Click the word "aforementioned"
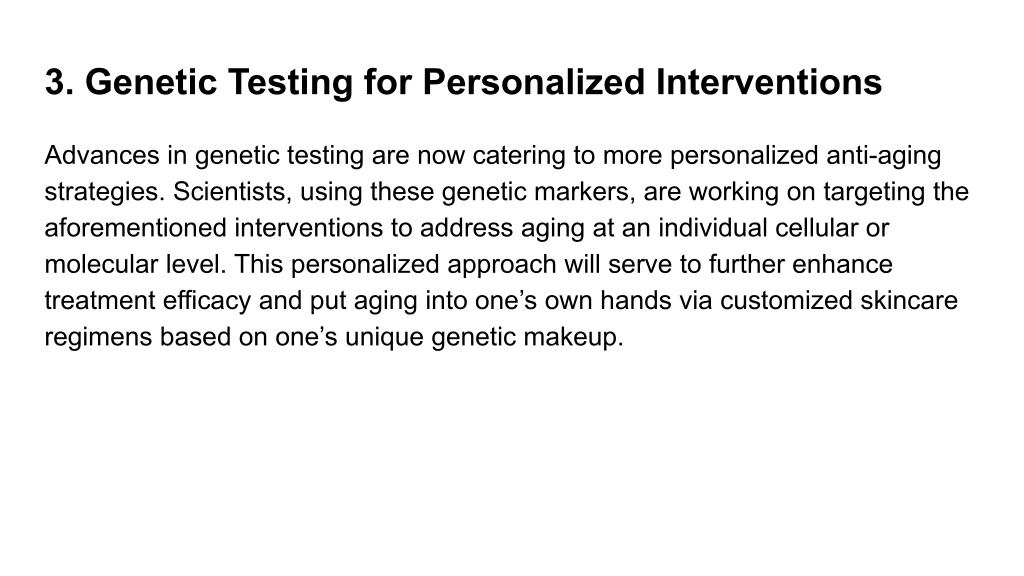This screenshot has width=1024, height=576. pos(135,228)
